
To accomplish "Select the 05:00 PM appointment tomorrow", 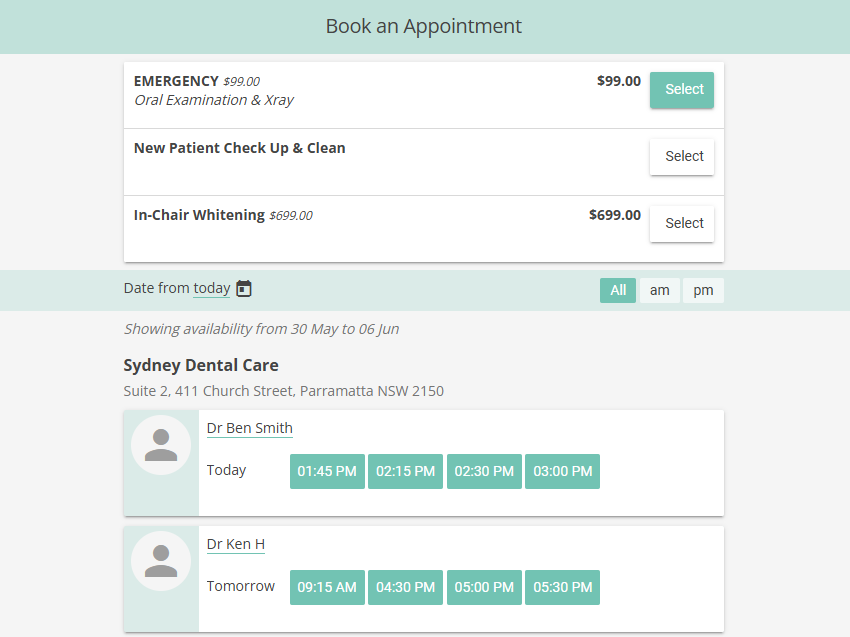I will 484,587.
